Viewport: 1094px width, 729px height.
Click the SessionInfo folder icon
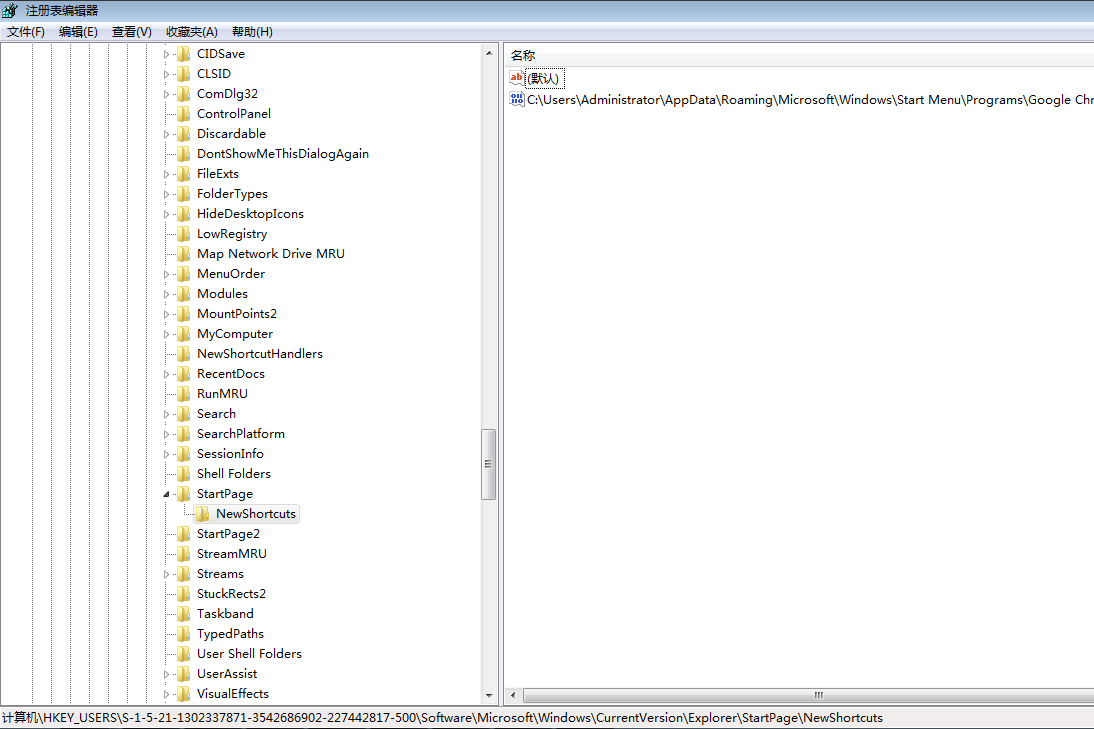[x=183, y=453]
